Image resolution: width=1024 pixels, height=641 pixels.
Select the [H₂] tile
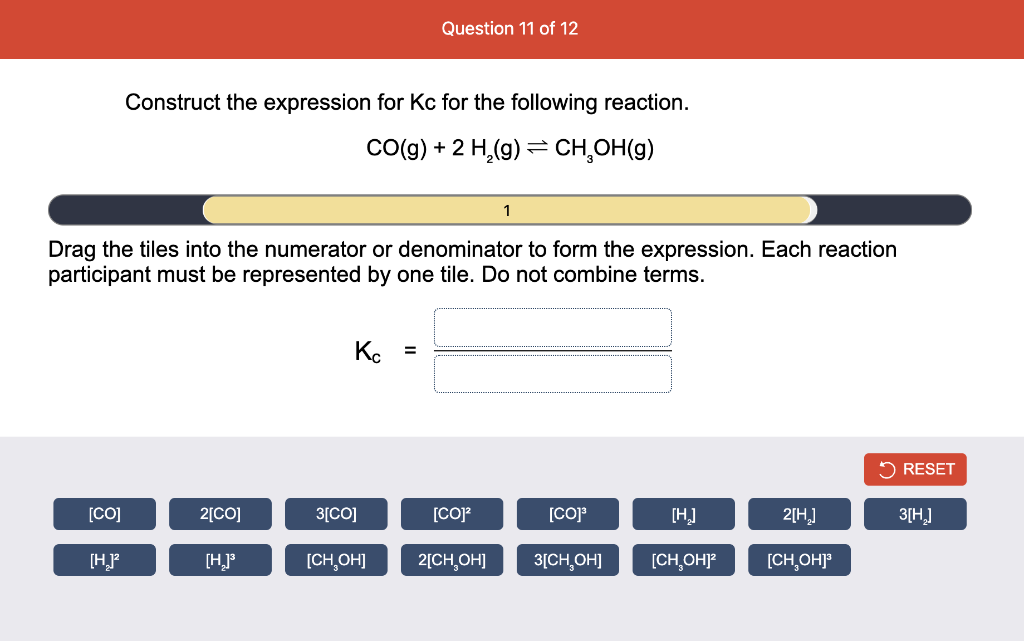[x=683, y=513]
